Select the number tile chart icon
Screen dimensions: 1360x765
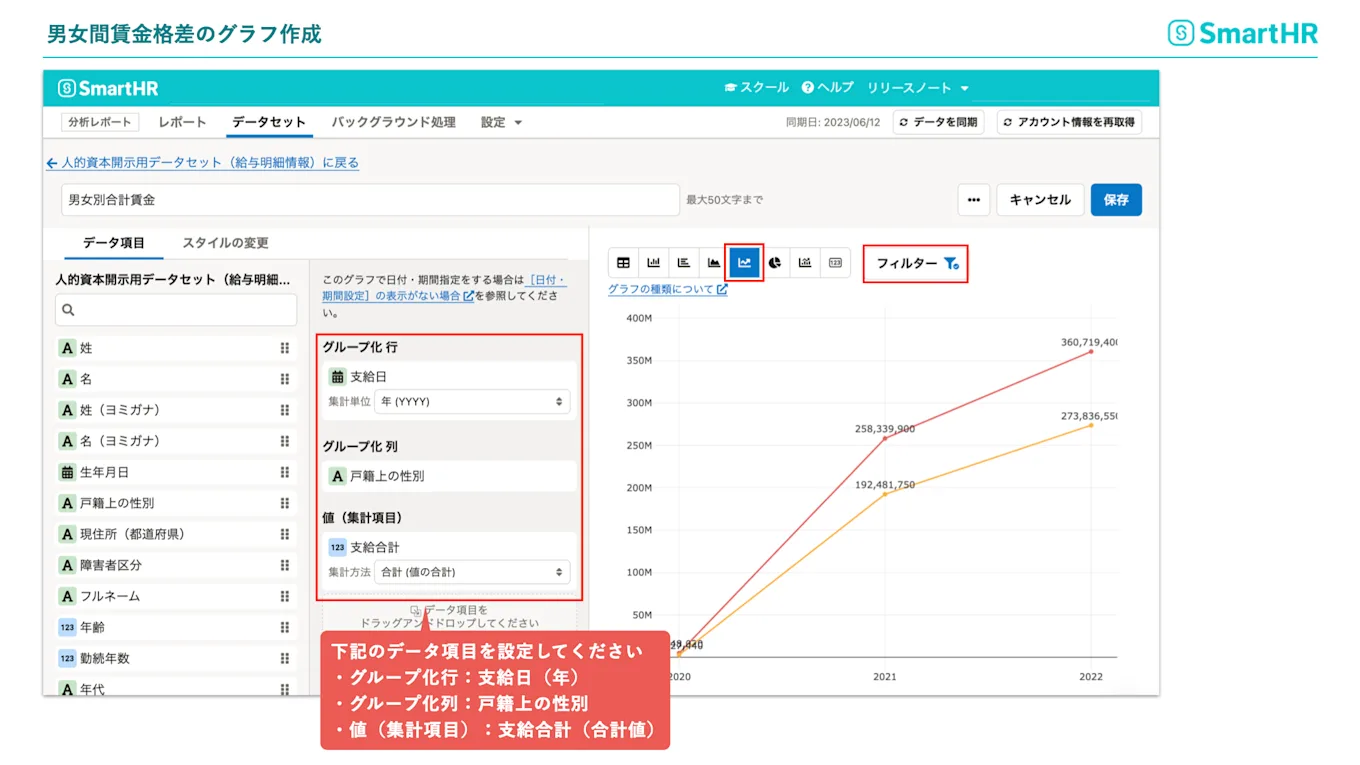tap(835, 263)
